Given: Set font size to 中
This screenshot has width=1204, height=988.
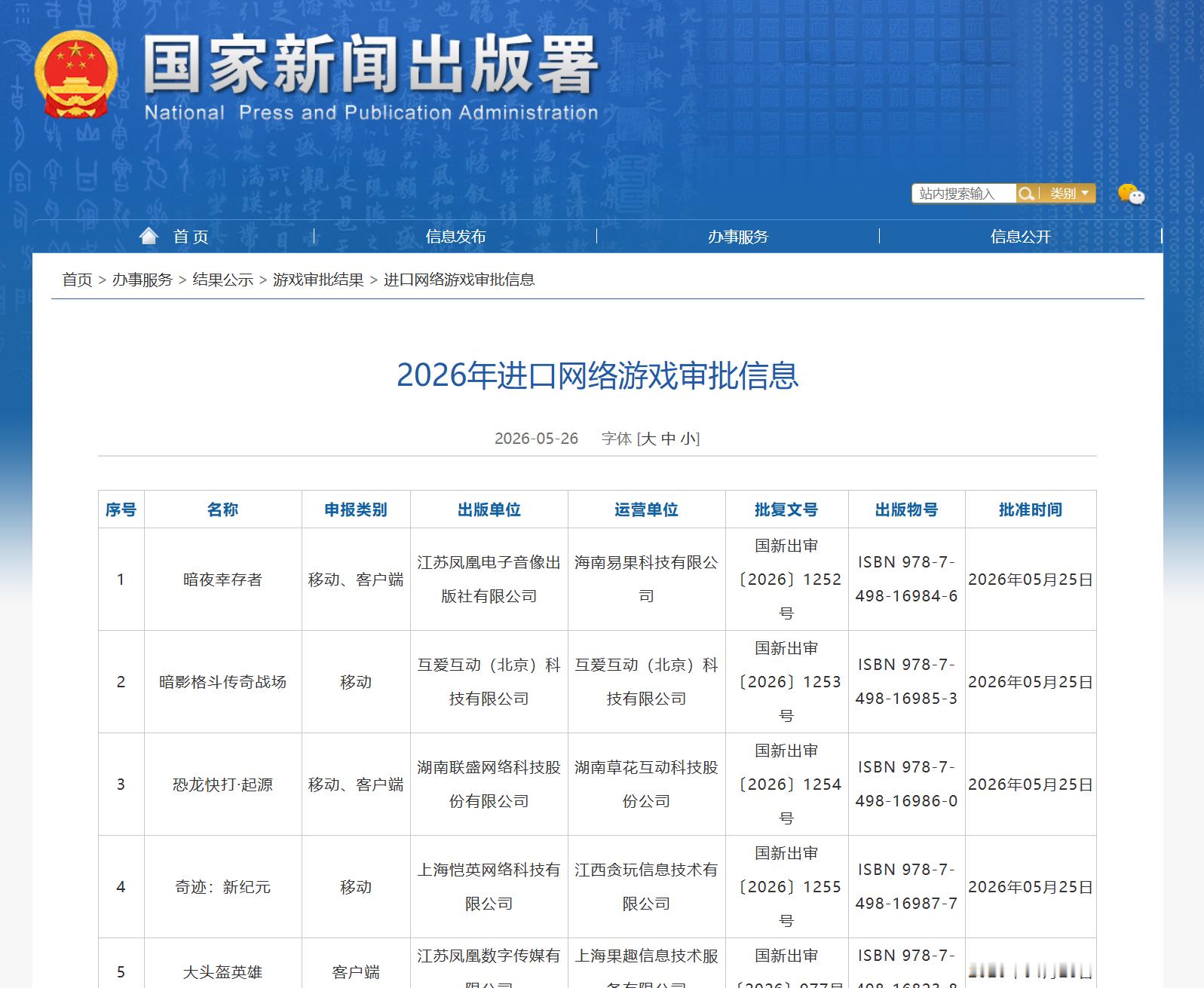Looking at the screenshot, I should pos(668,439).
